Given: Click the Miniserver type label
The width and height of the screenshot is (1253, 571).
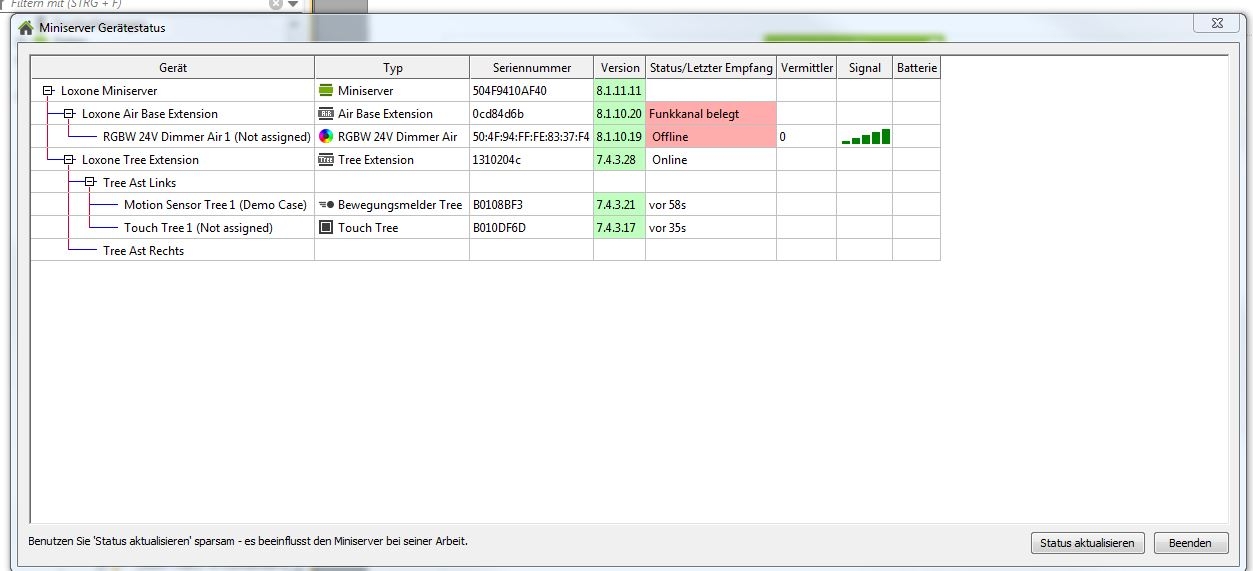Looking at the screenshot, I should click(366, 91).
